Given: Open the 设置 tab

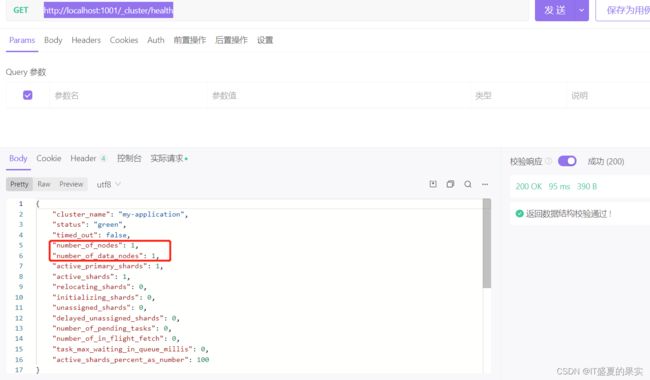Looking at the screenshot, I should [265, 40].
